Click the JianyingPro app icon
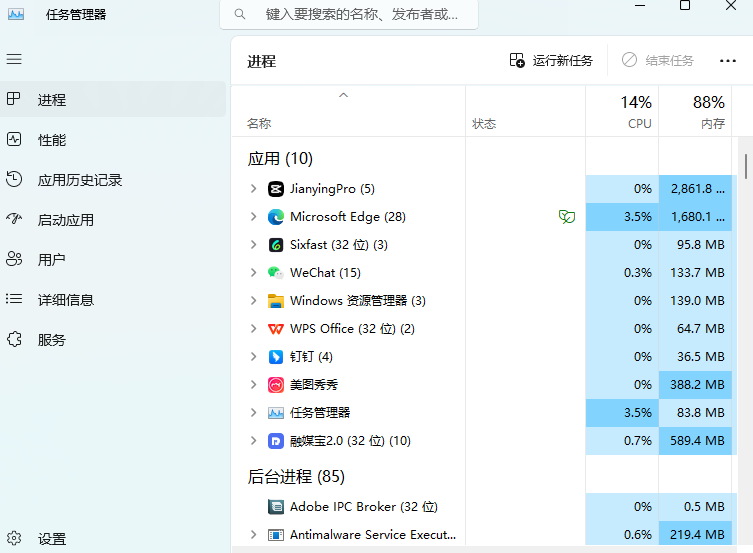The width and height of the screenshot is (753, 553). point(276,189)
